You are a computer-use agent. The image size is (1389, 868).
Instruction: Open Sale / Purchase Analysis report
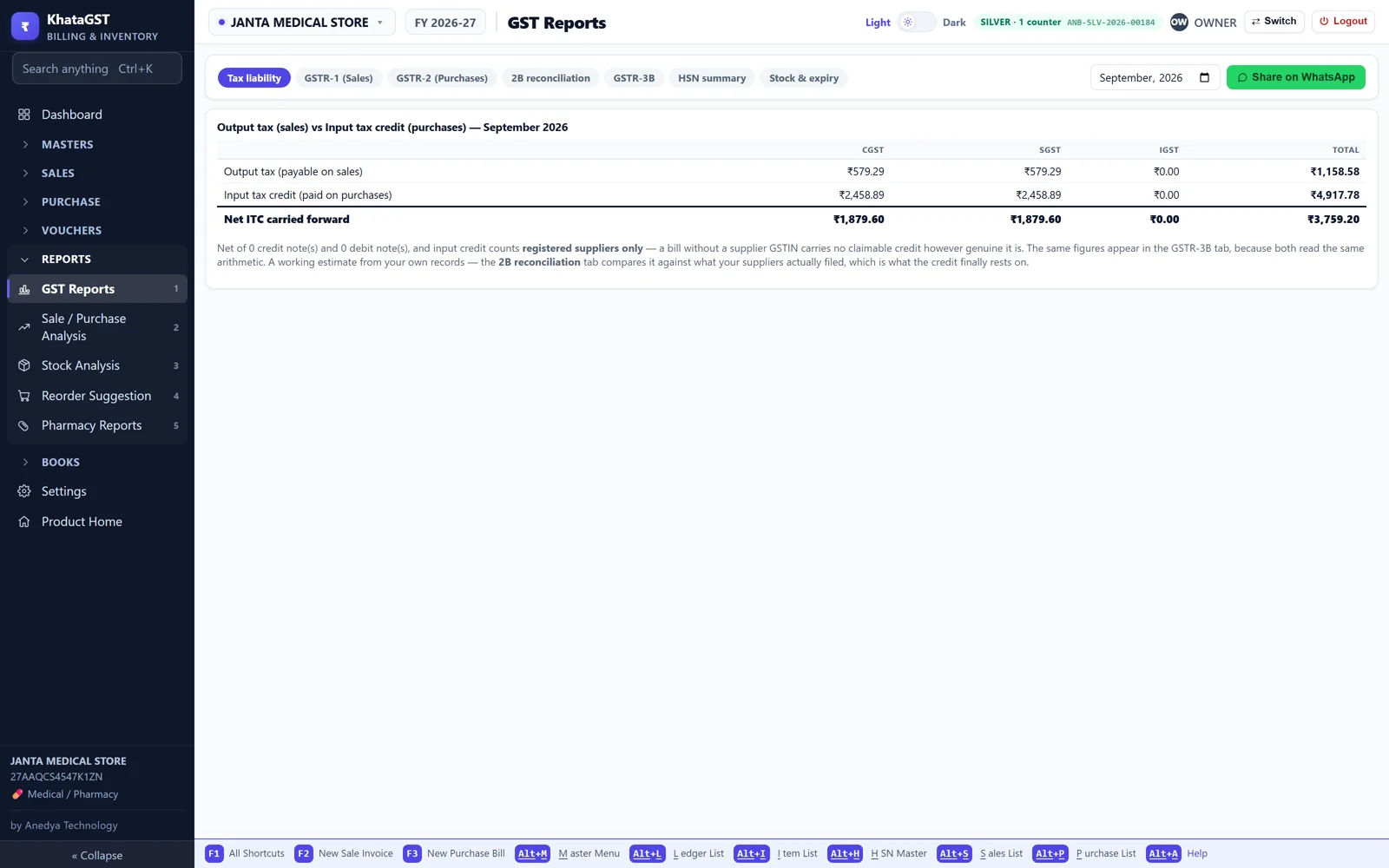(x=97, y=327)
